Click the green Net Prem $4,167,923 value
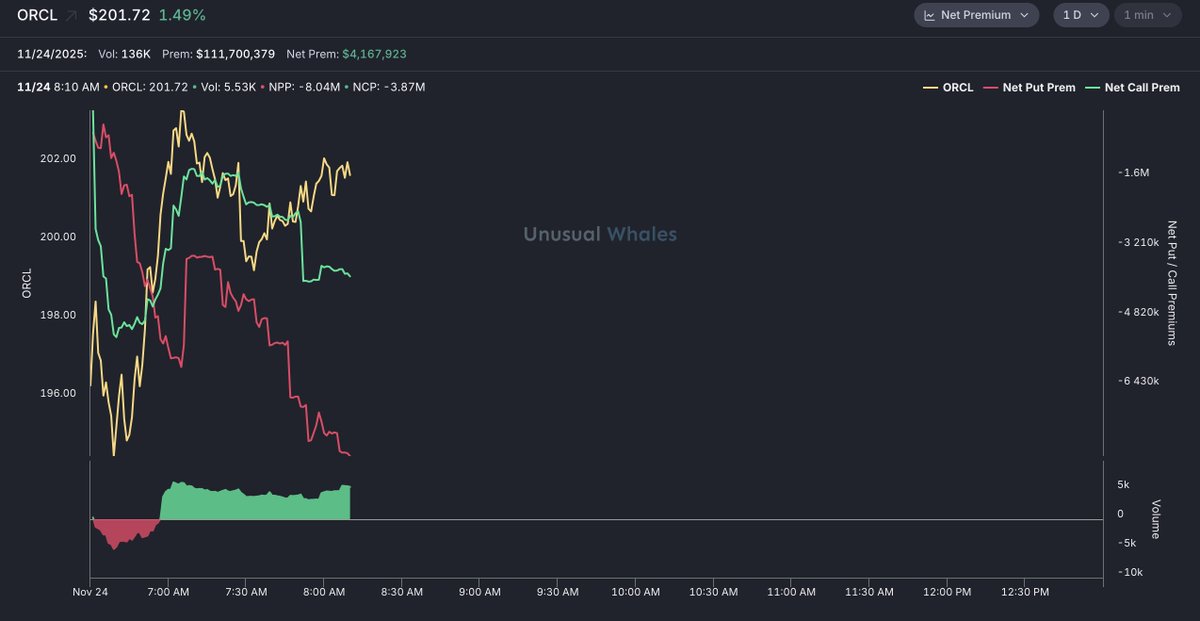This screenshot has height=621, width=1200. pyautogui.click(x=374, y=54)
